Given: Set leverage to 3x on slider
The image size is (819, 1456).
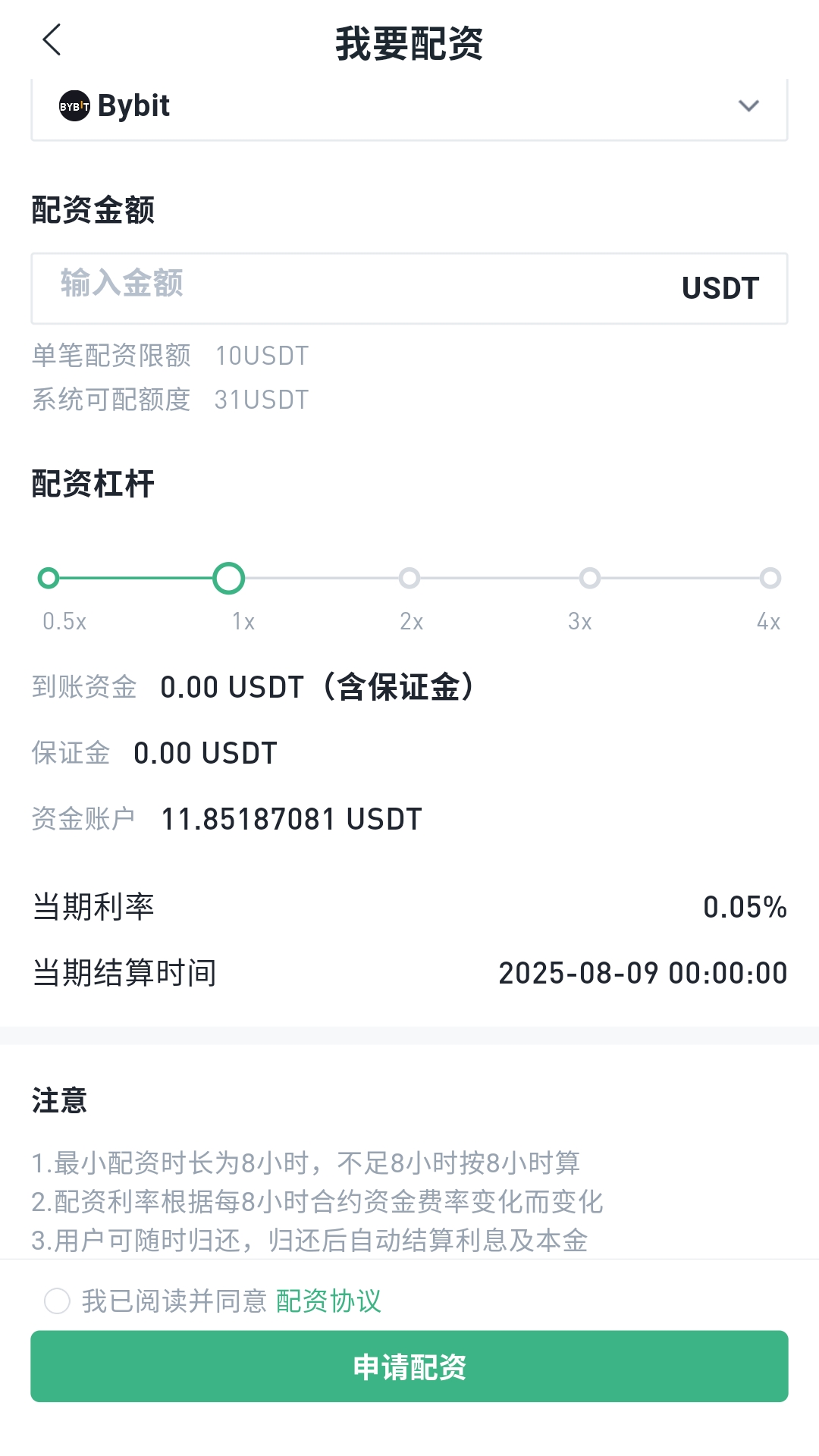Looking at the screenshot, I should point(590,578).
